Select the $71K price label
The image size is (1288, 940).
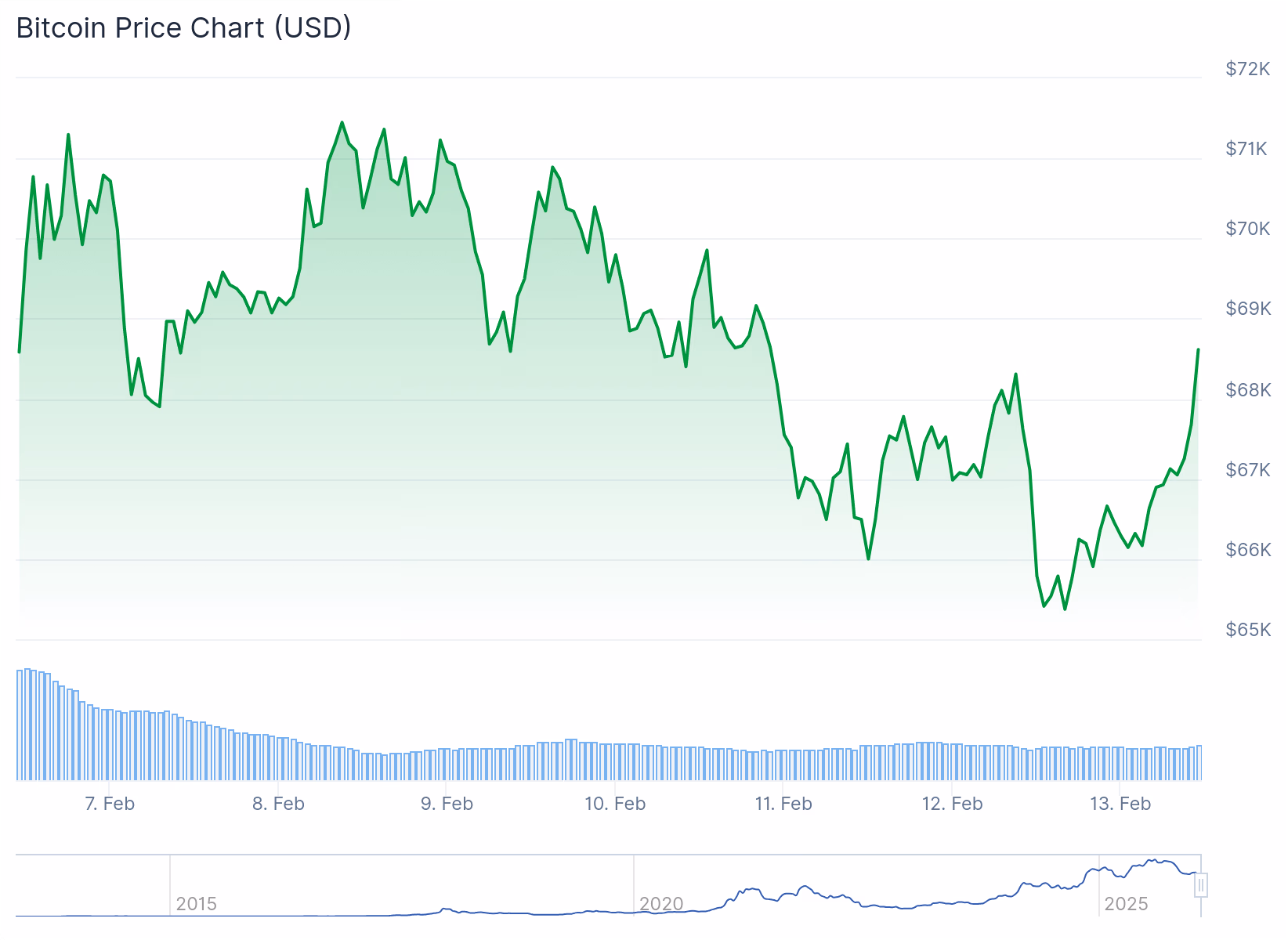coord(1246,149)
